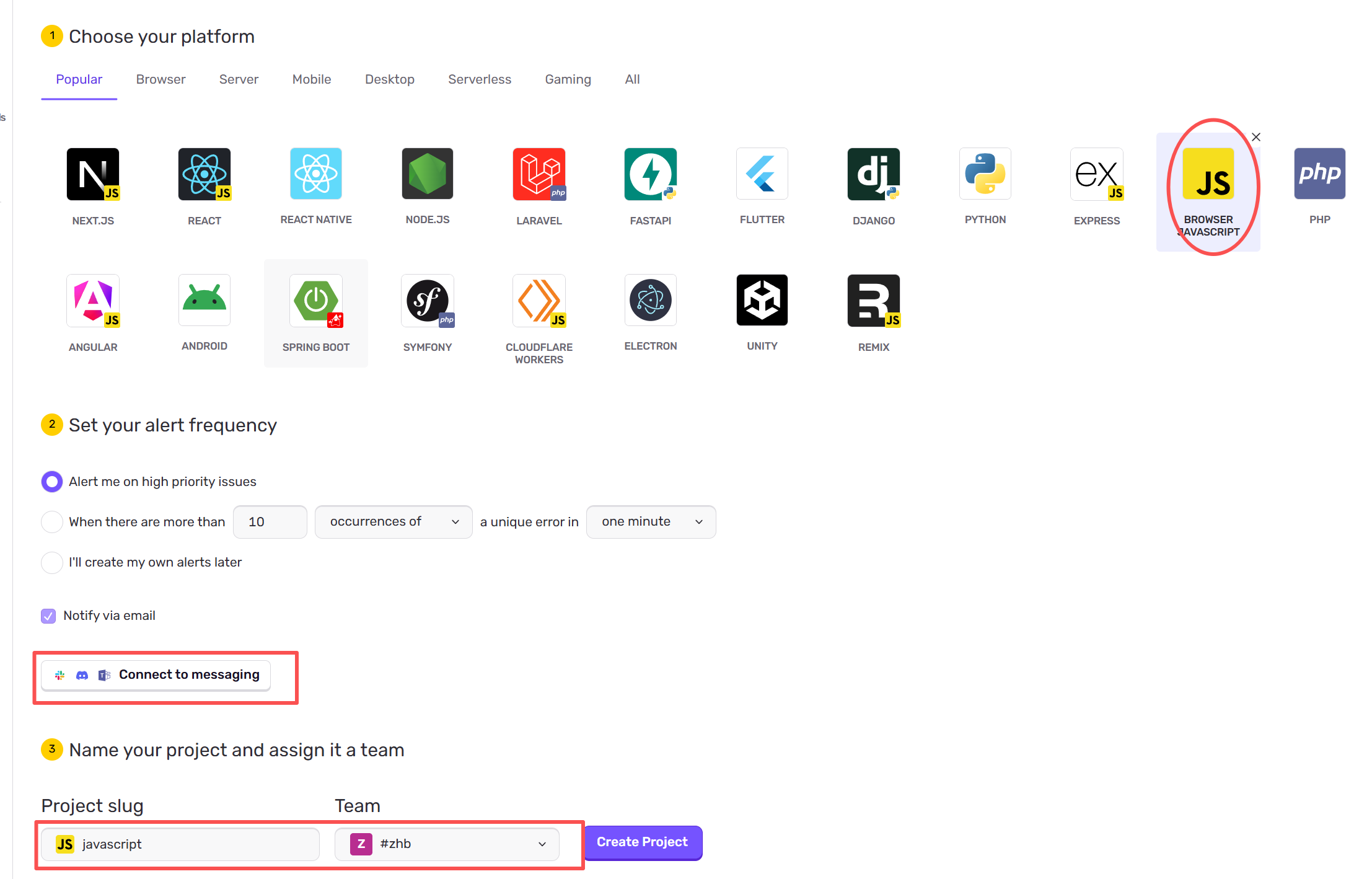Click the Connect to messaging button

[x=156, y=674]
